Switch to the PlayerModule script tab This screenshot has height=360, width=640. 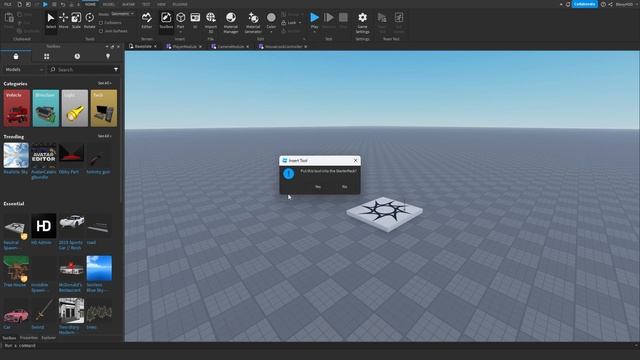(184, 47)
